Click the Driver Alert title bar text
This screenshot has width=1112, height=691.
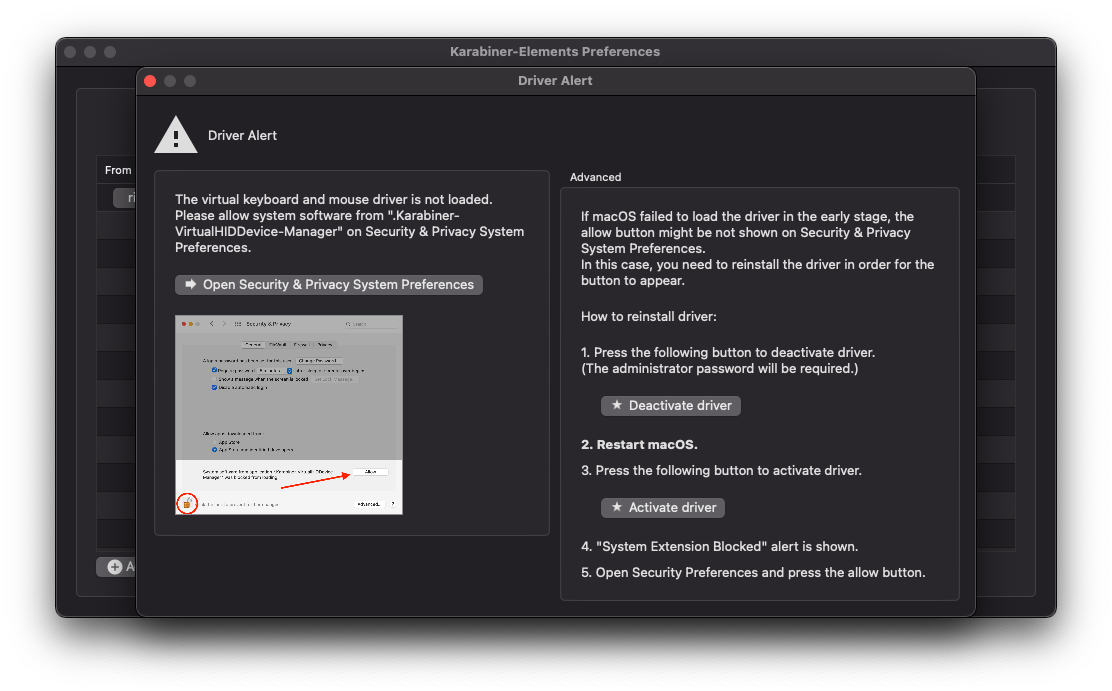(555, 81)
